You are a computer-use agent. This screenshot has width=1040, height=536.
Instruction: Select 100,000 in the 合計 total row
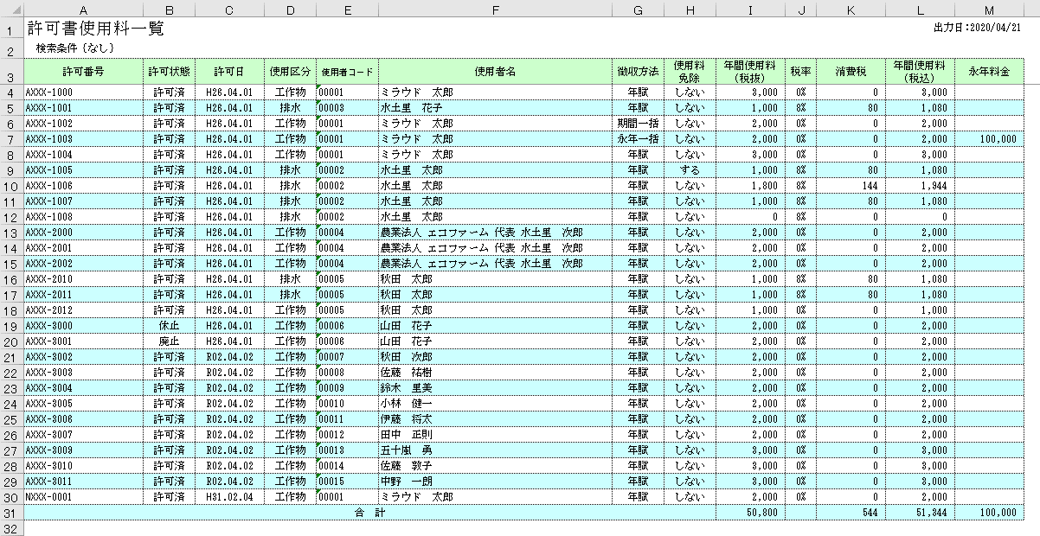(x=989, y=513)
